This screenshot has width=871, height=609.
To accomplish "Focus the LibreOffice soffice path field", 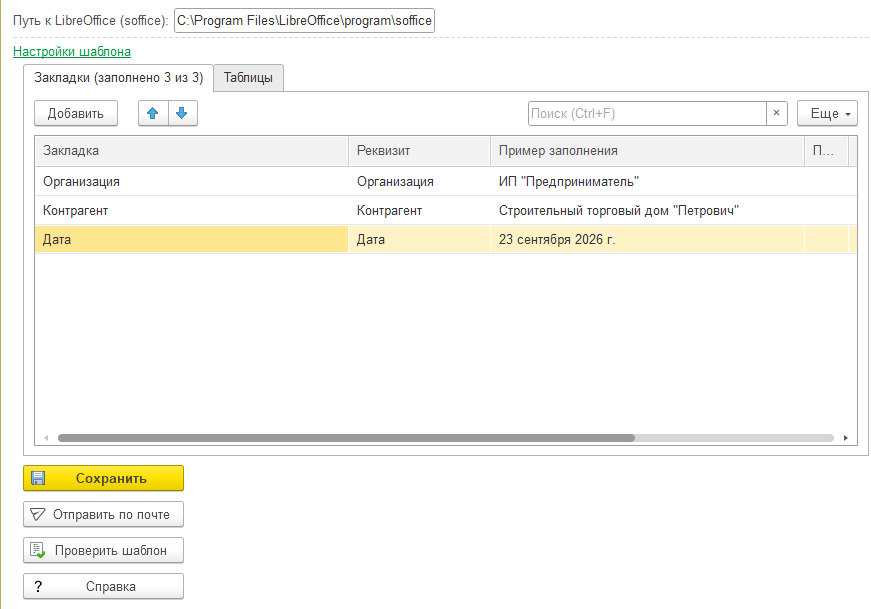I will coord(304,21).
